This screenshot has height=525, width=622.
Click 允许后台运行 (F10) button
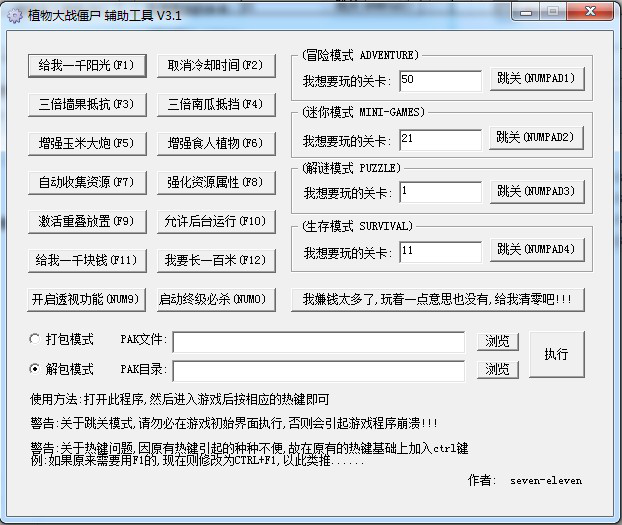216,221
